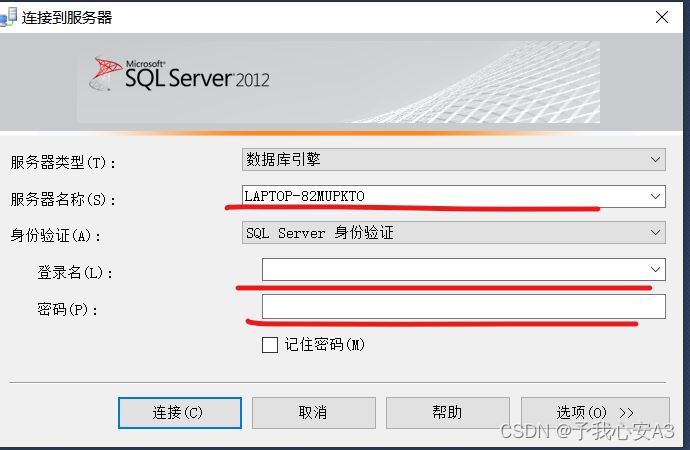
Task: Click the 取消 cancel button
Action: tap(314, 413)
